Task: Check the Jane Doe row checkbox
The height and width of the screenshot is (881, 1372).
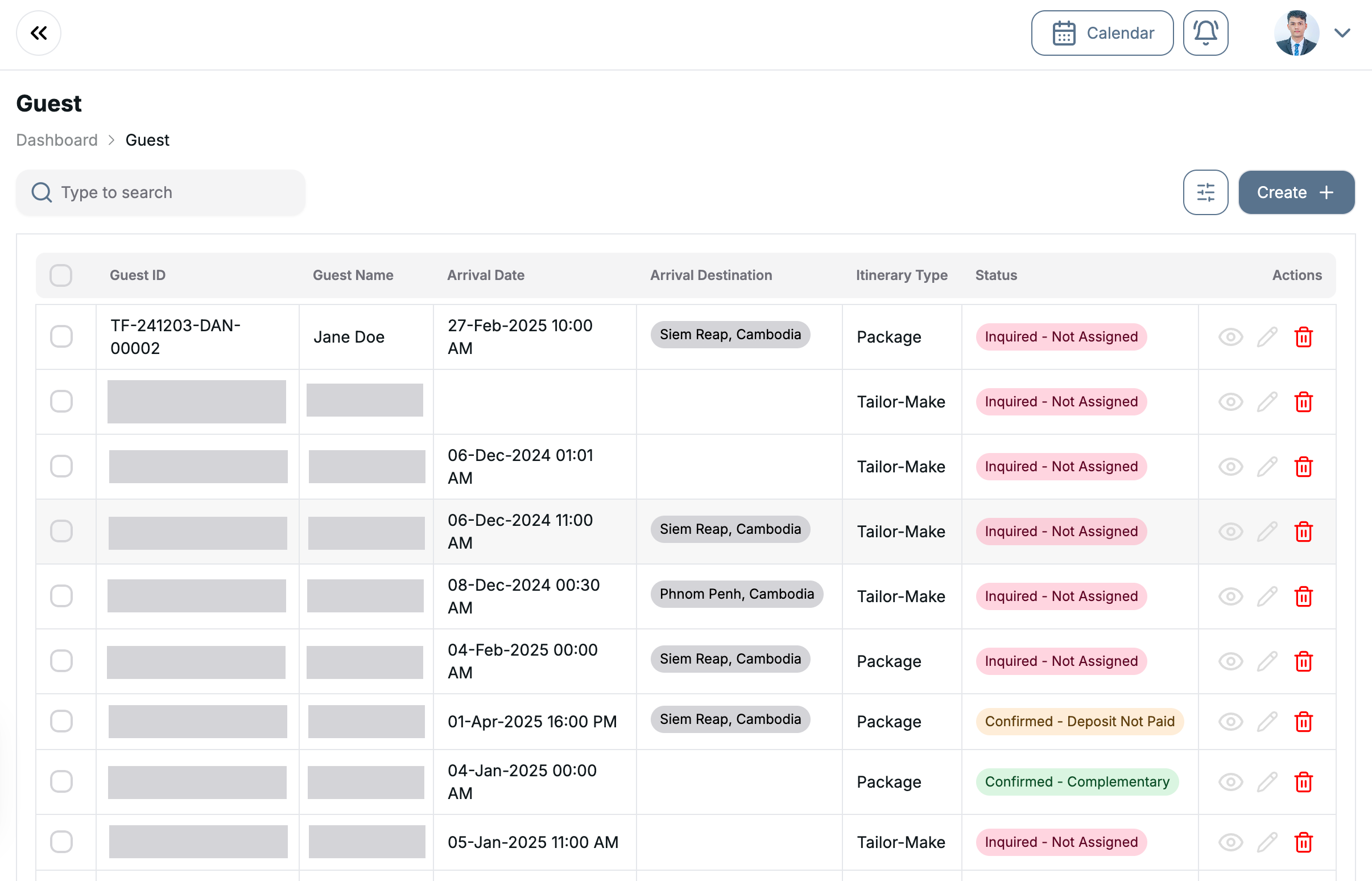Action: pyautogui.click(x=61, y=336)
